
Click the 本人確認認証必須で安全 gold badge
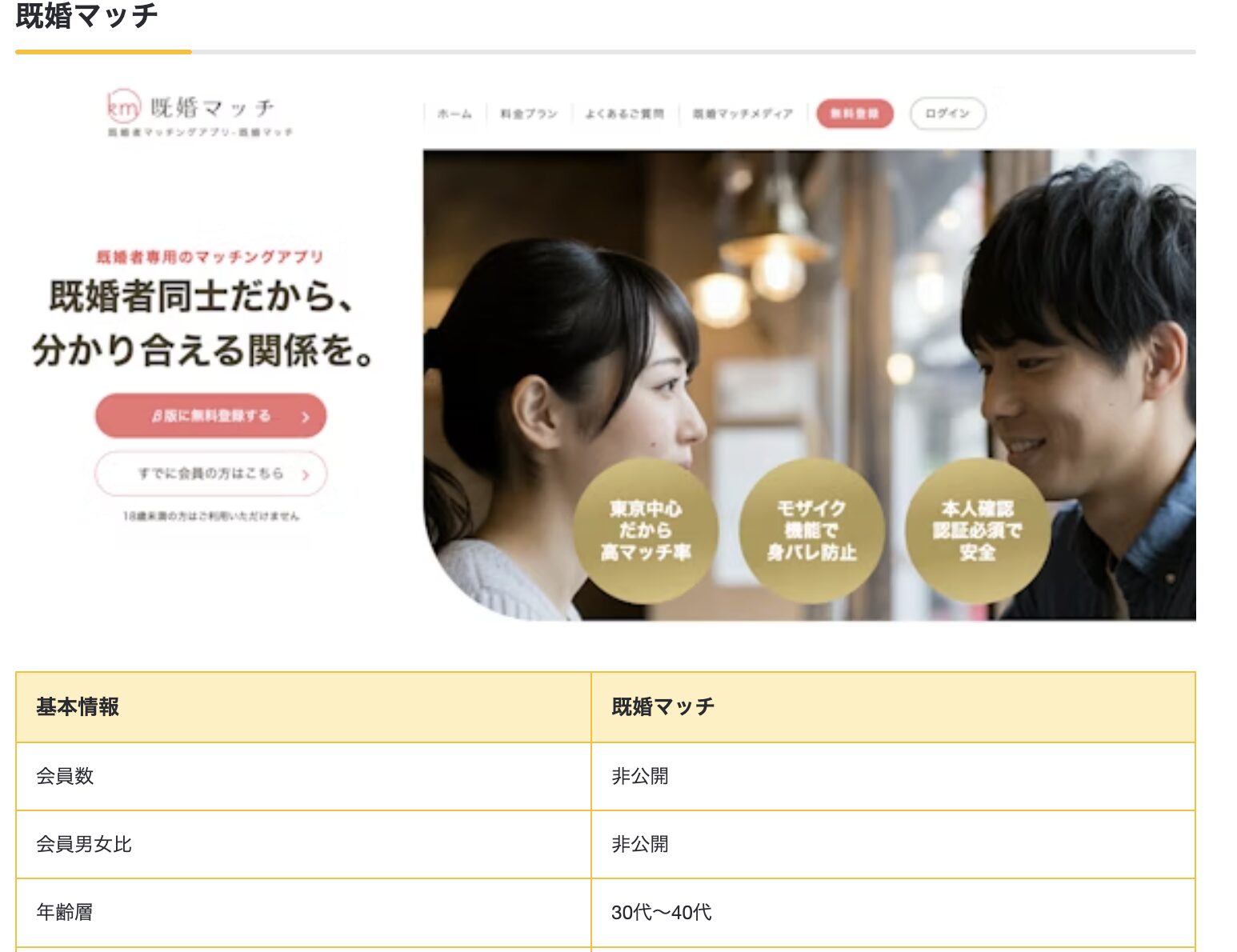click(x=977, y=530)
